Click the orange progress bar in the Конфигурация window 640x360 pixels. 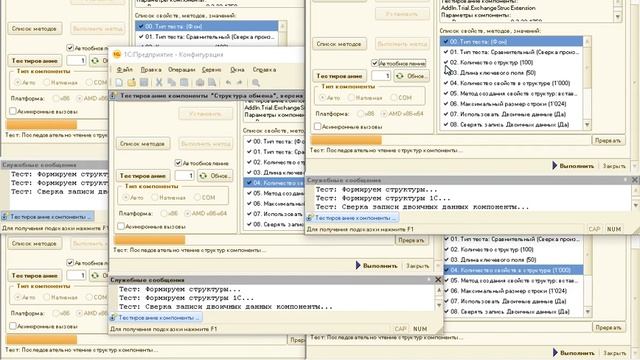pyautogui.click(x=149, y=240)
